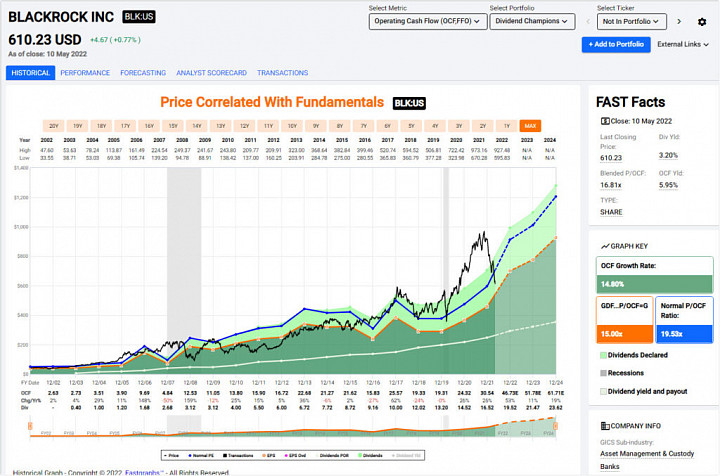Click Blended P/OCF value 16.81x
This screenshot has height=476, width=720.
tap(611, 185)
